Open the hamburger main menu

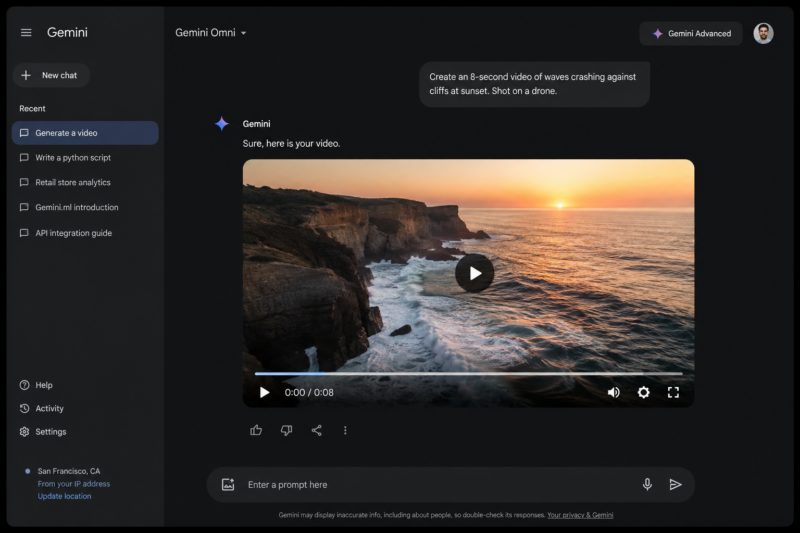pyautogui.click(x=26, y=33)
